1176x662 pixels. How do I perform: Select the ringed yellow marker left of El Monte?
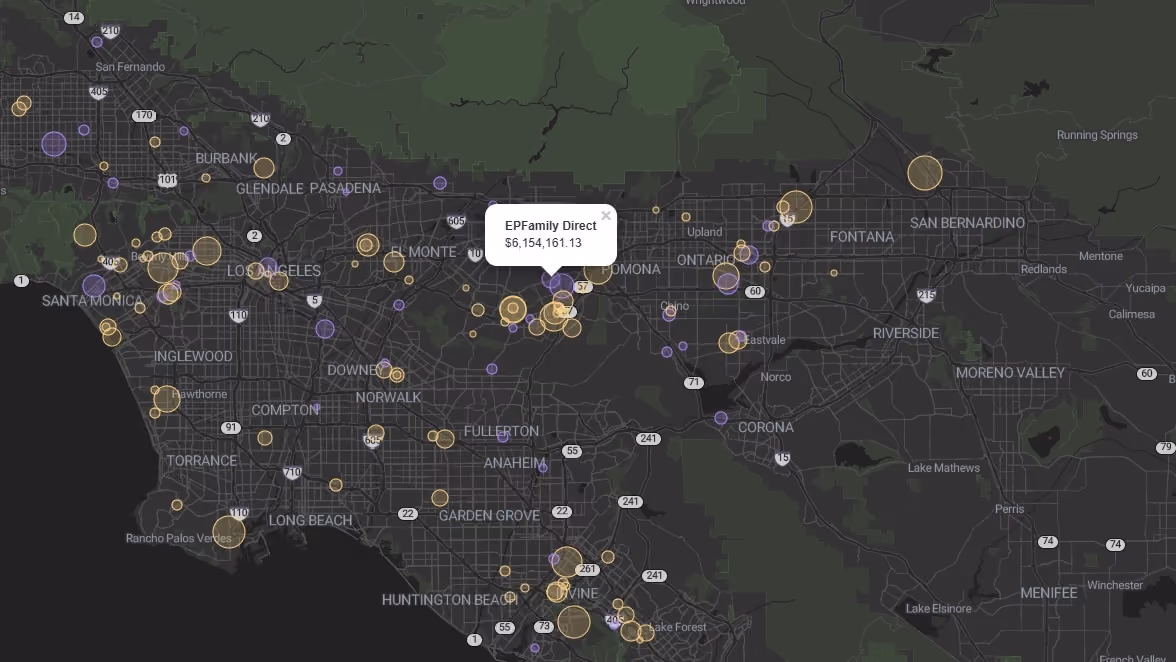click(368, 244)
